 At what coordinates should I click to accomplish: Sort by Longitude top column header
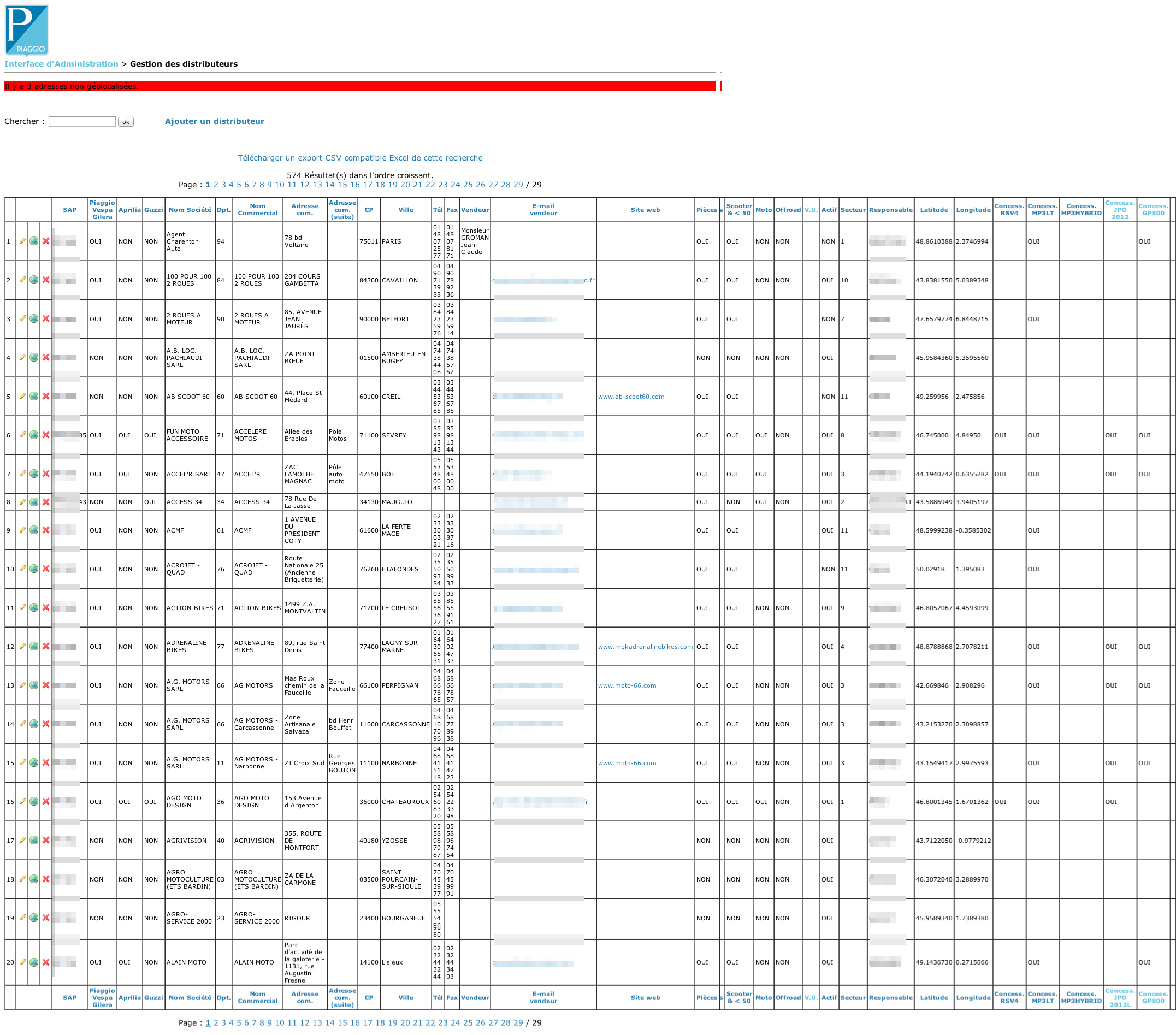973,210
